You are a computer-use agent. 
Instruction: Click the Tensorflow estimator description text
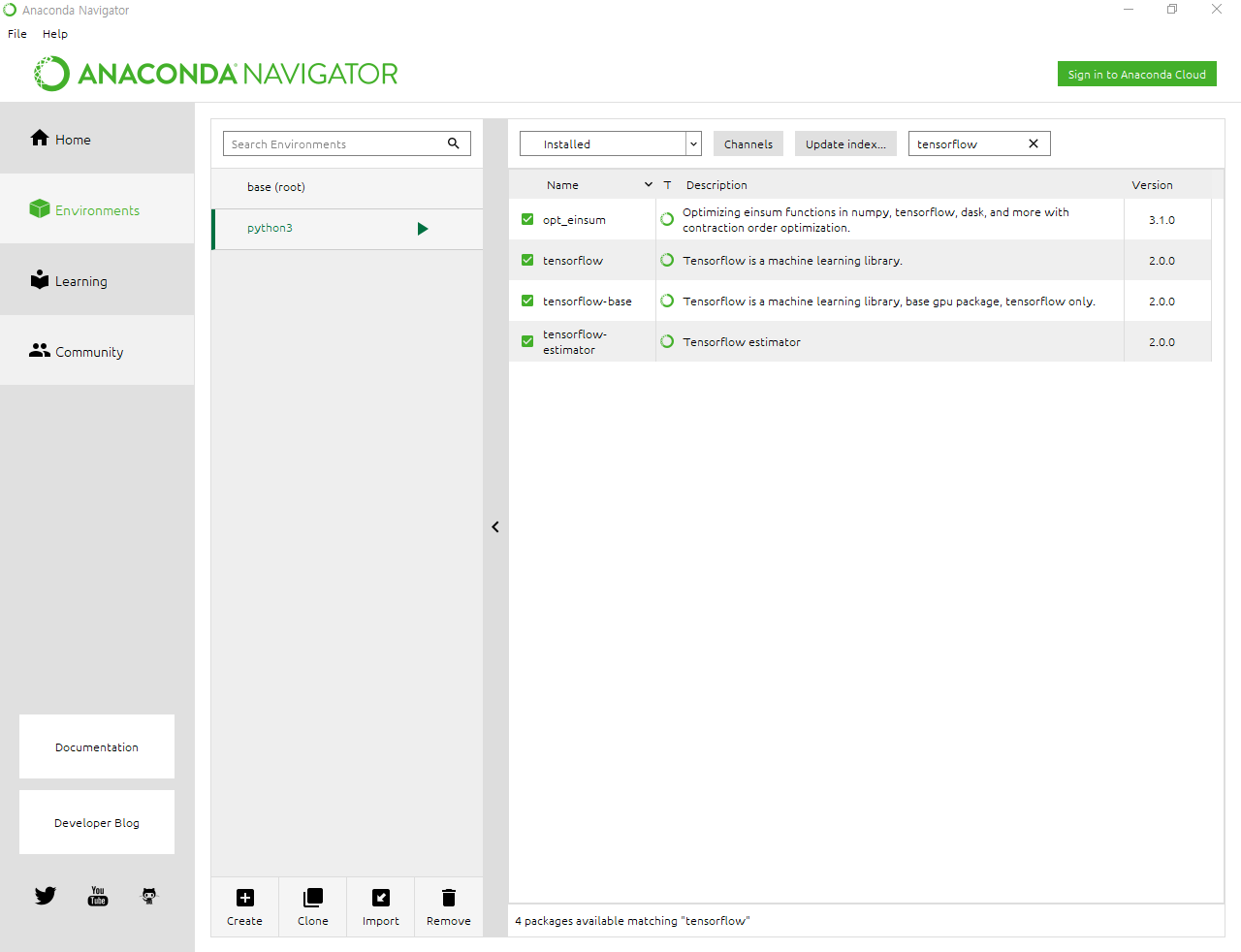click(x=742, y=342)
